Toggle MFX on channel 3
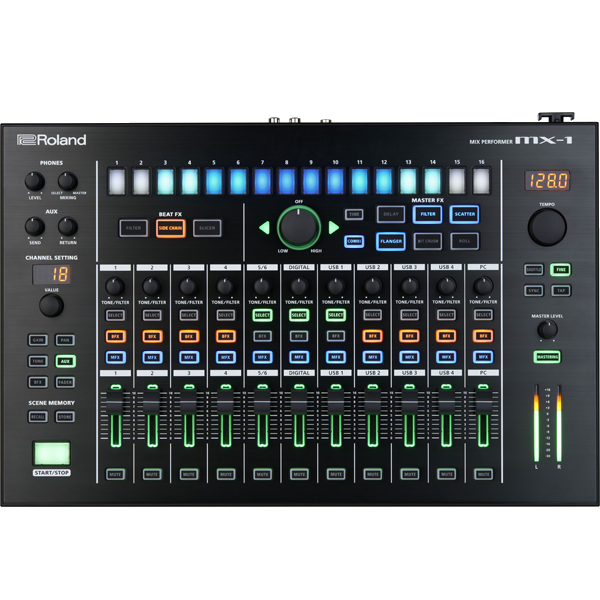 click(189, 357)
